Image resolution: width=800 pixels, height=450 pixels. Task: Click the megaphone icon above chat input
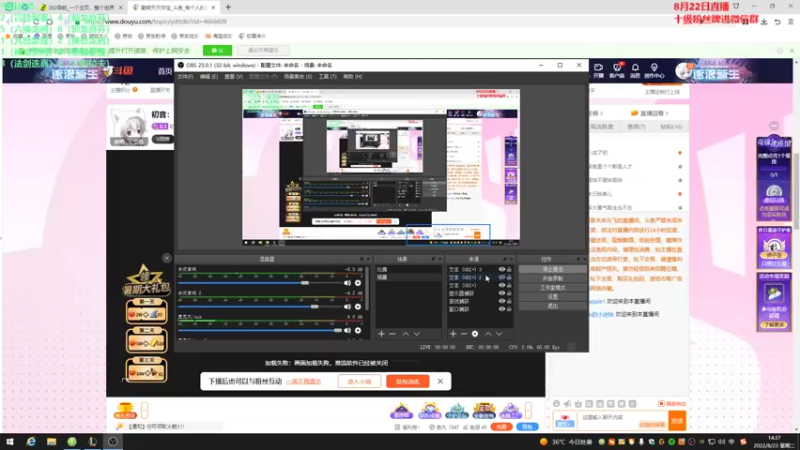(567, 404)
